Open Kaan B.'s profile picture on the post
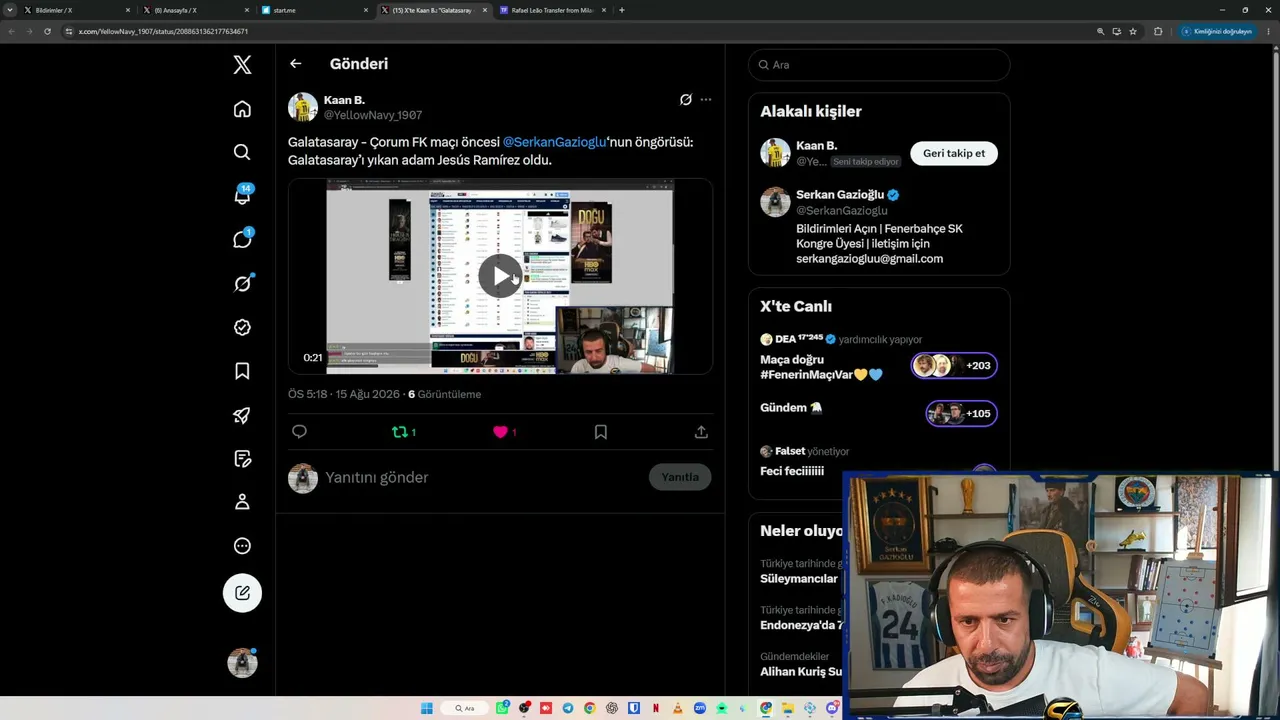This screenshot has width=1280, height=720. point(303,107)
